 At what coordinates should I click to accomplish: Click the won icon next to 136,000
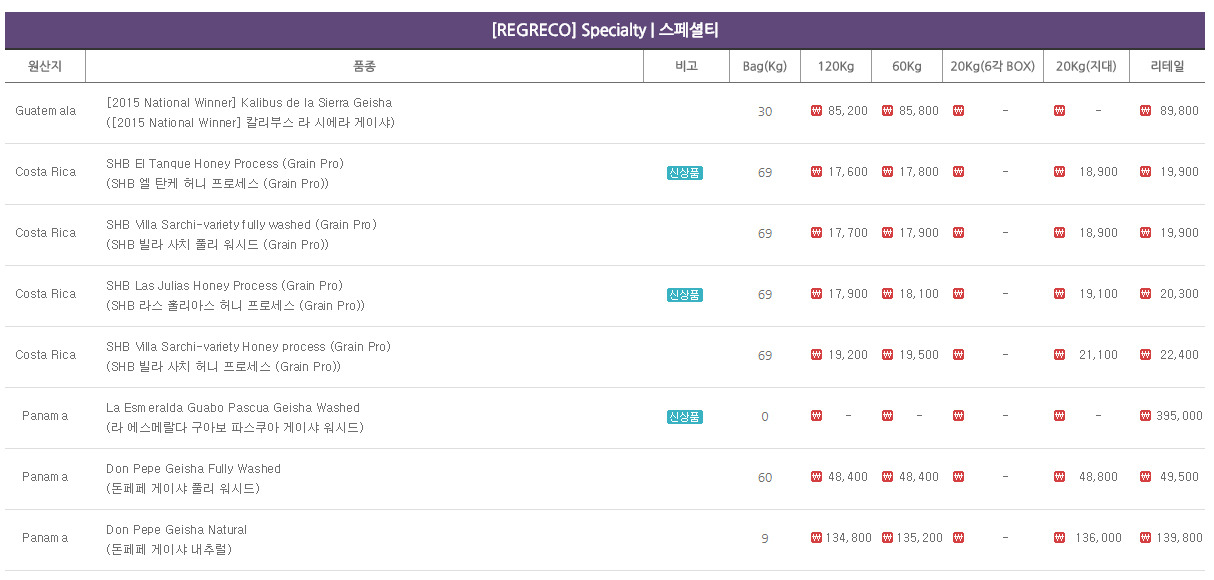1059,538
